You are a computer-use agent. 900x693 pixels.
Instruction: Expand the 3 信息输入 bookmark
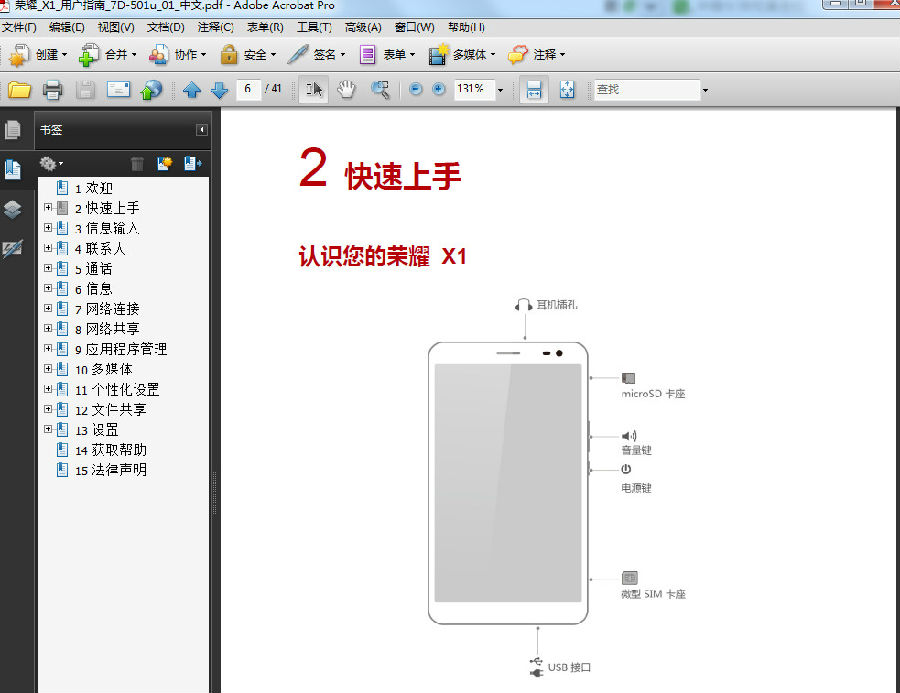(48, 227)
